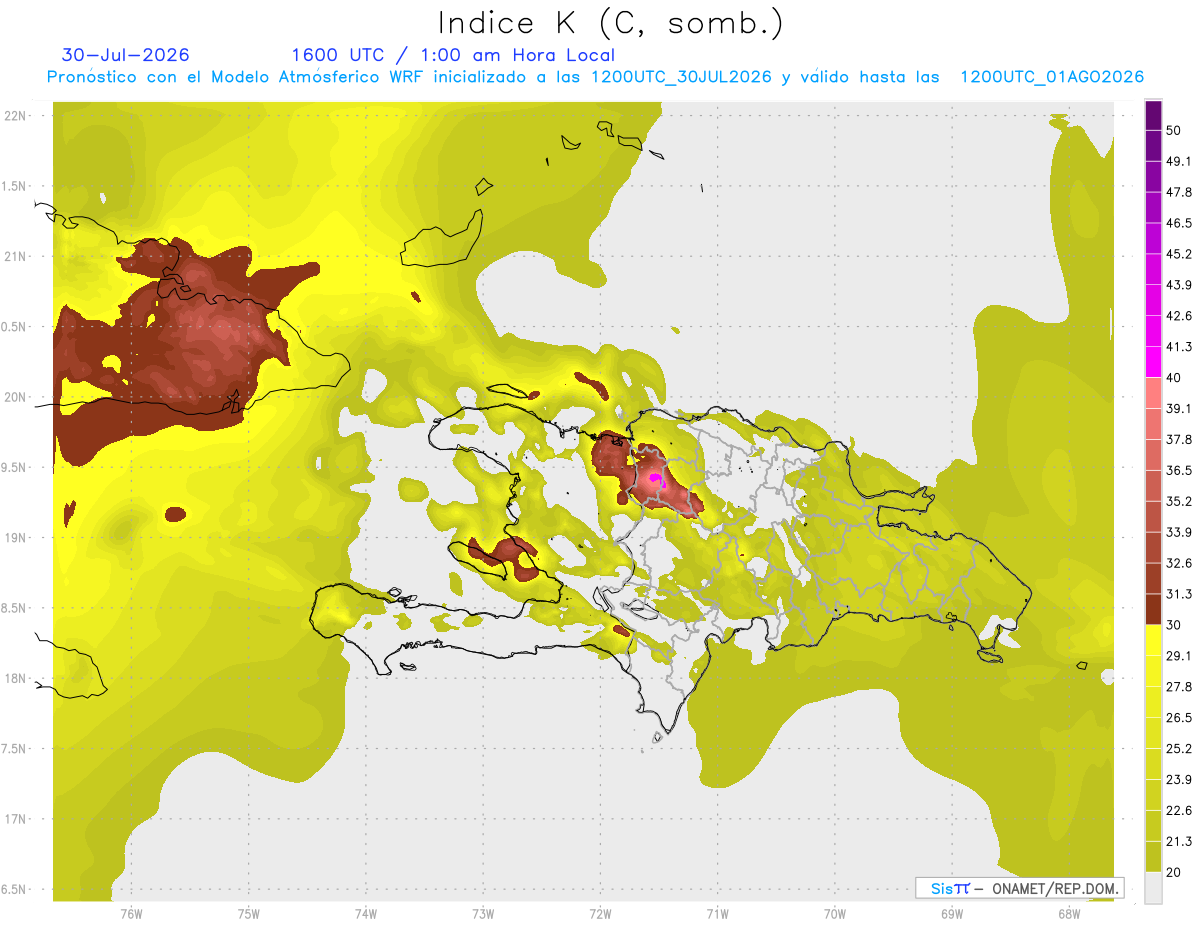1200x927 pixels.
Task: Click the title Indice K (C, somb.)
Action: (x=610, y=24)
